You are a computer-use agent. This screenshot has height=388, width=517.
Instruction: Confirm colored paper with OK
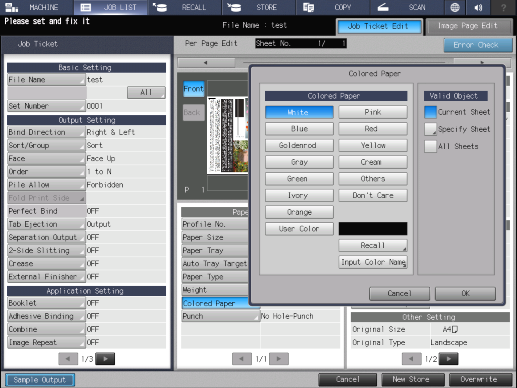point(465,293)
